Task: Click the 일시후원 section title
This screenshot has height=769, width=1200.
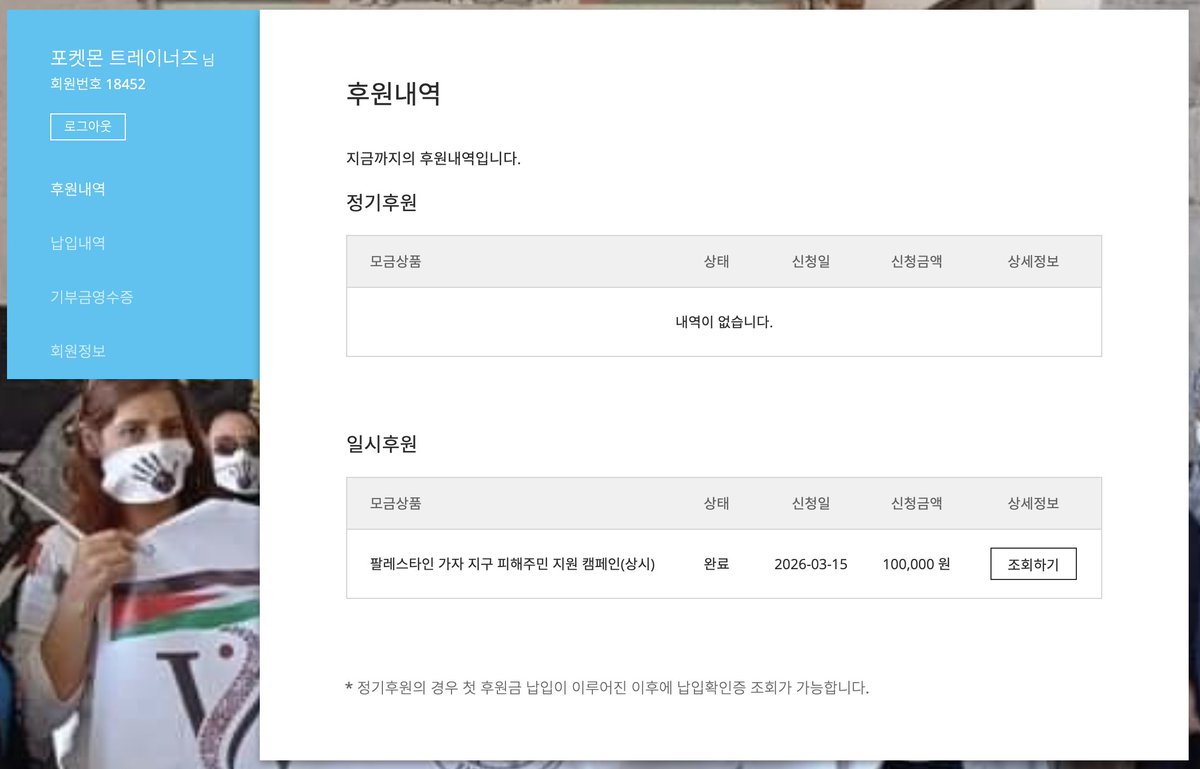Action: [378, 443]
